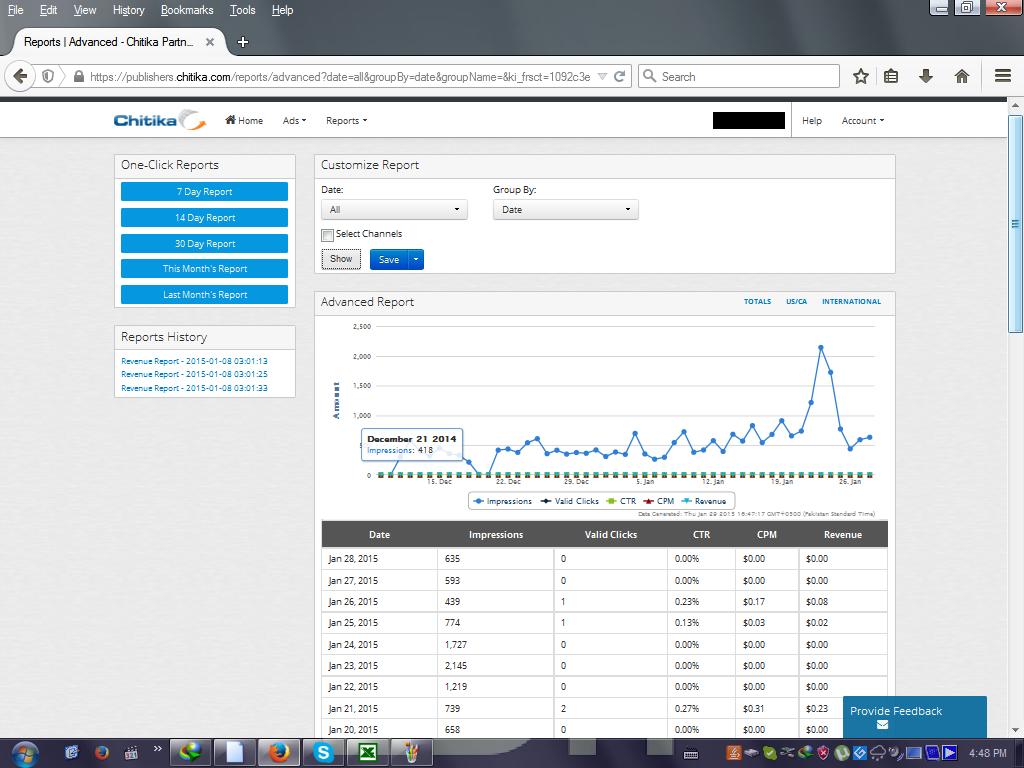
Task: Open Internet Download Manager taskbar button
Action: tap(191, 753)
